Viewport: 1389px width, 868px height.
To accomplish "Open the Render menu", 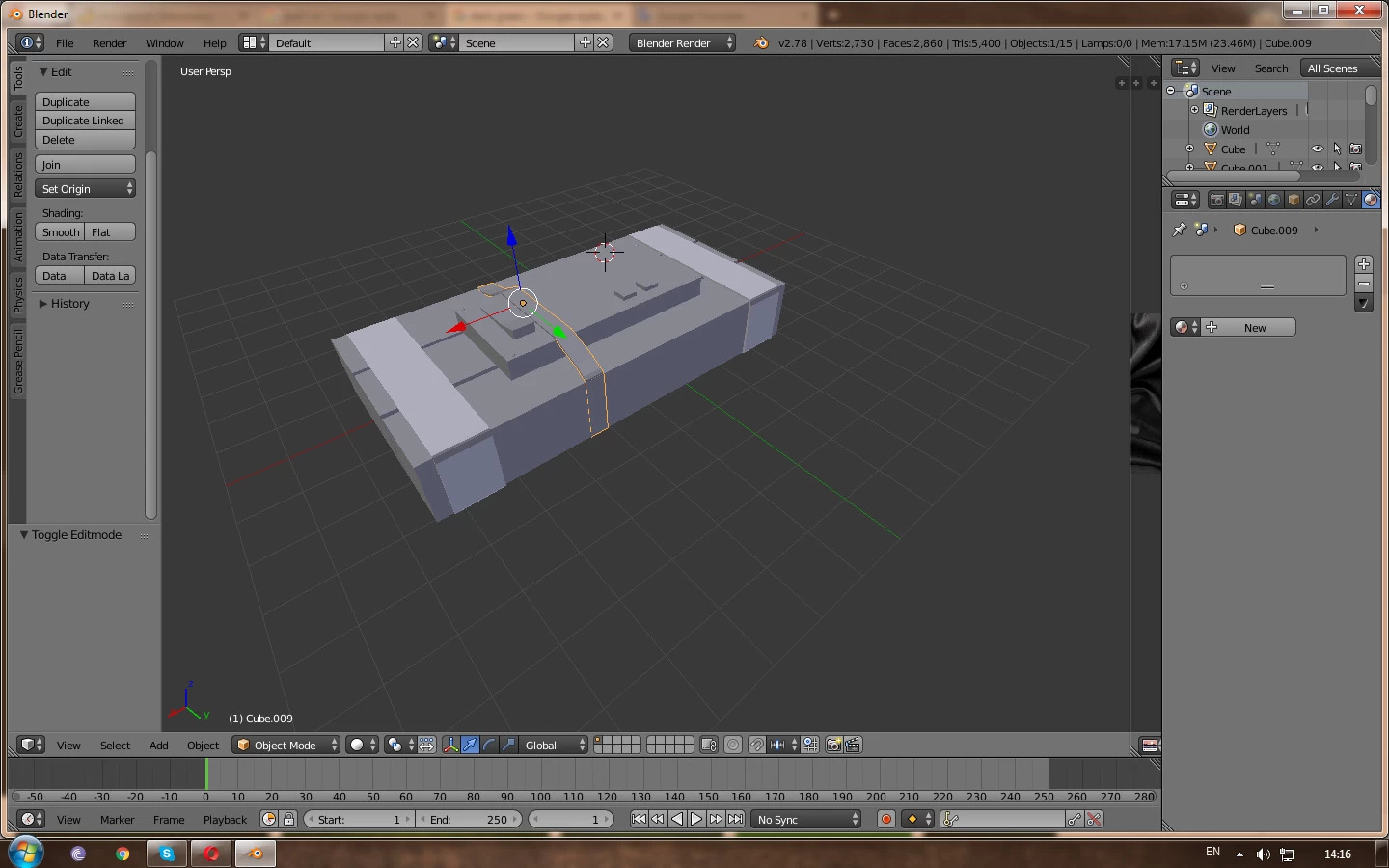I will coord(109,42).
